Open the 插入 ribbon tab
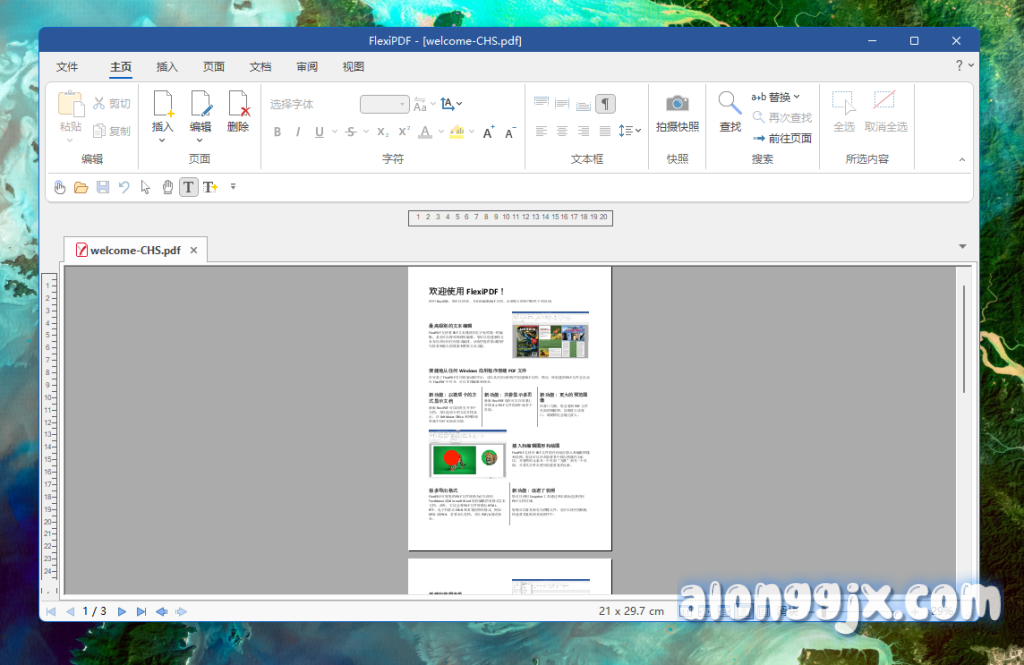This screenshot has height=665, width=1024. 167,67
